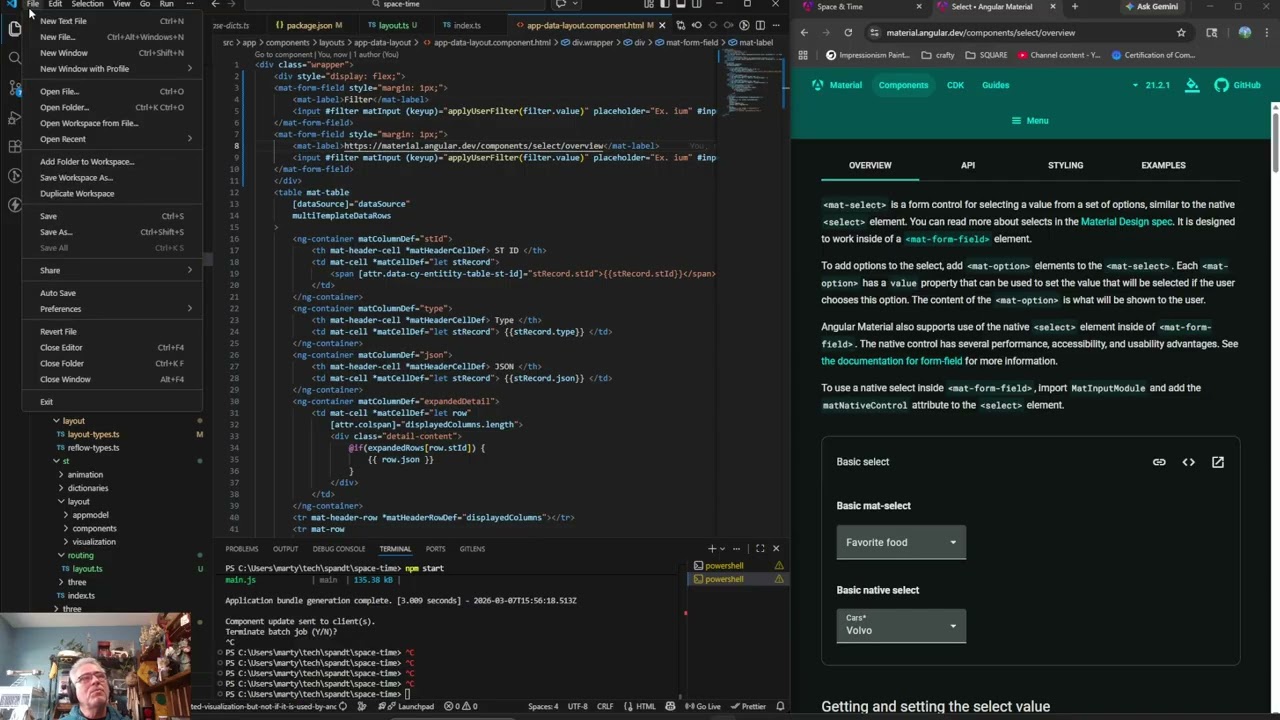Image resolution: width=1280 pixels, height=720 pixels.
Task: Open Chrome three-dot menu
Action: click(x=1267, y=32)
